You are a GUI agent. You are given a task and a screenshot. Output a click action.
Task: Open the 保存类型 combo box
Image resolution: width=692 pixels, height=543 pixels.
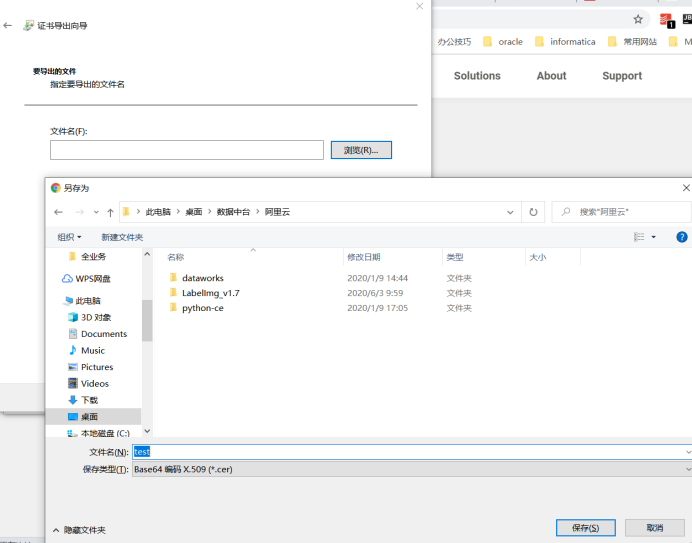(411, 469)
